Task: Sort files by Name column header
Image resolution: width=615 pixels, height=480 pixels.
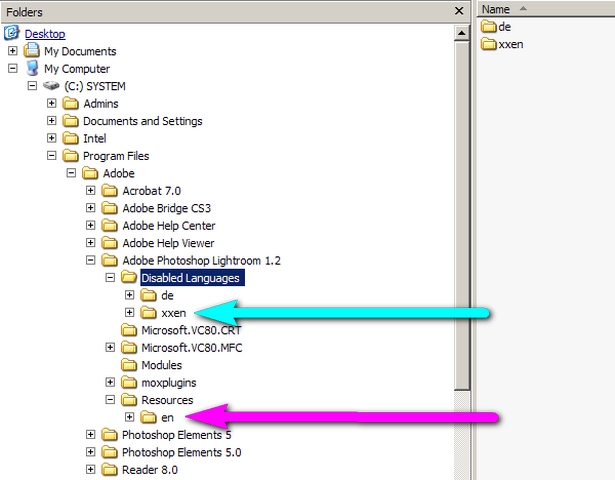Action: (546, 9)
